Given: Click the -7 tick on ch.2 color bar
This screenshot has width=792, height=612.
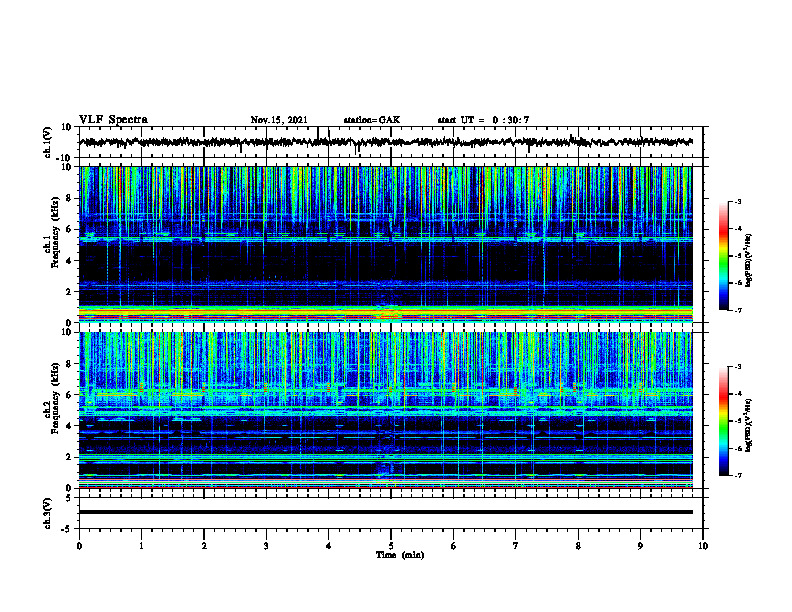Looking at the screenshot, I should 738,475.
